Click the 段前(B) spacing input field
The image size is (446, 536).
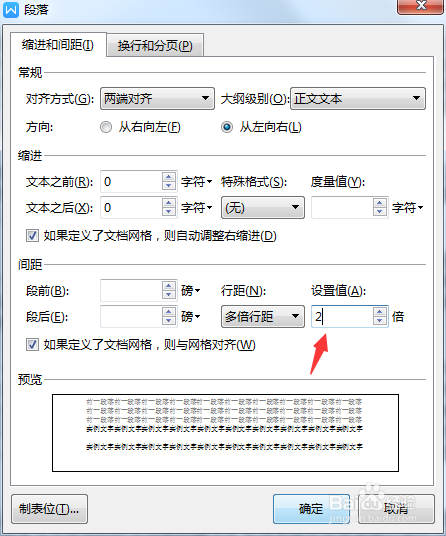pos(131,291)
